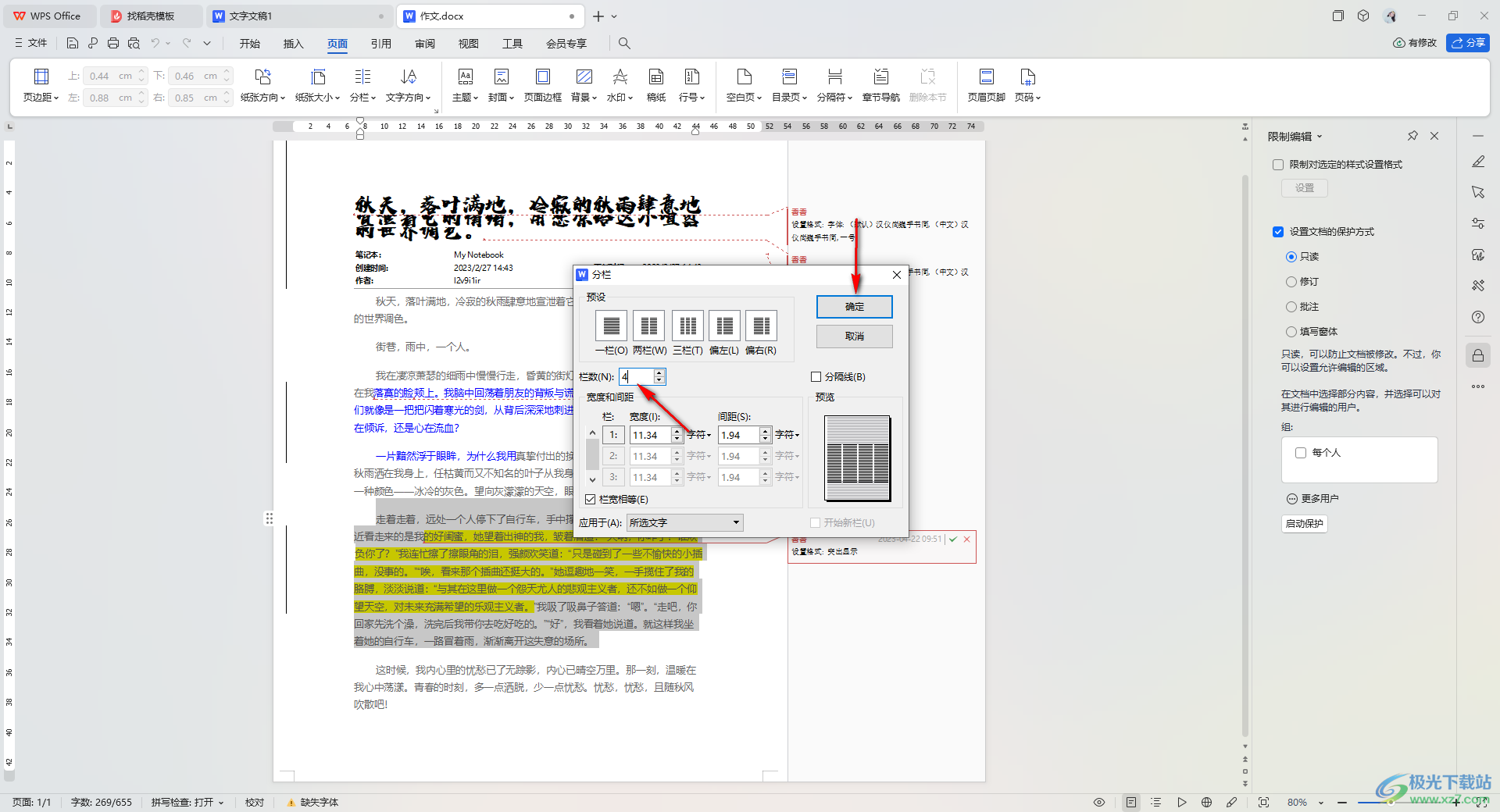1500x812 pixels.
Task: Choose the Two Columns preset
Action: tap(649, 326)
